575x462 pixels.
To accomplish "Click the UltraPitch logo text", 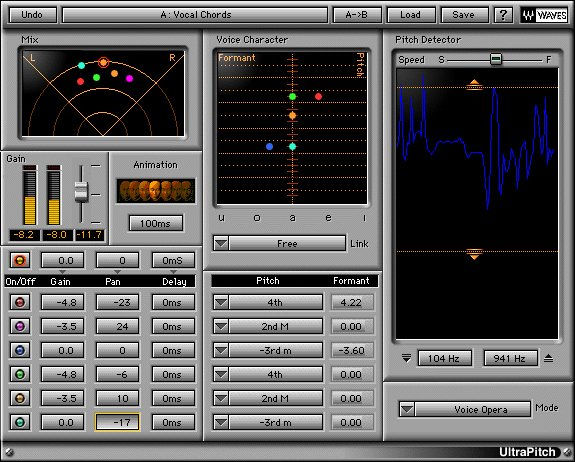I will pos(527,452).
